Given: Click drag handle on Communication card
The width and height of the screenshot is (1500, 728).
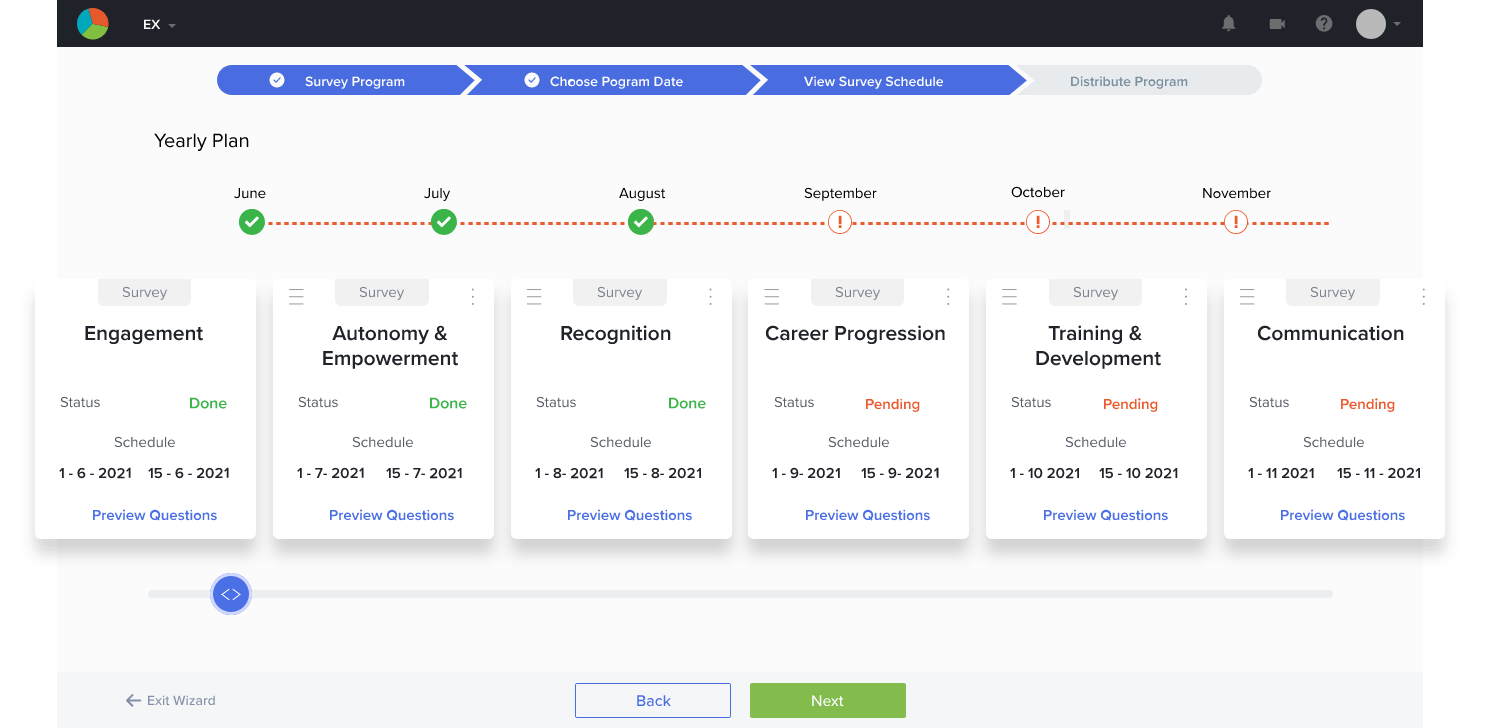Looking at the screenshot, I should pos(1247,296).
